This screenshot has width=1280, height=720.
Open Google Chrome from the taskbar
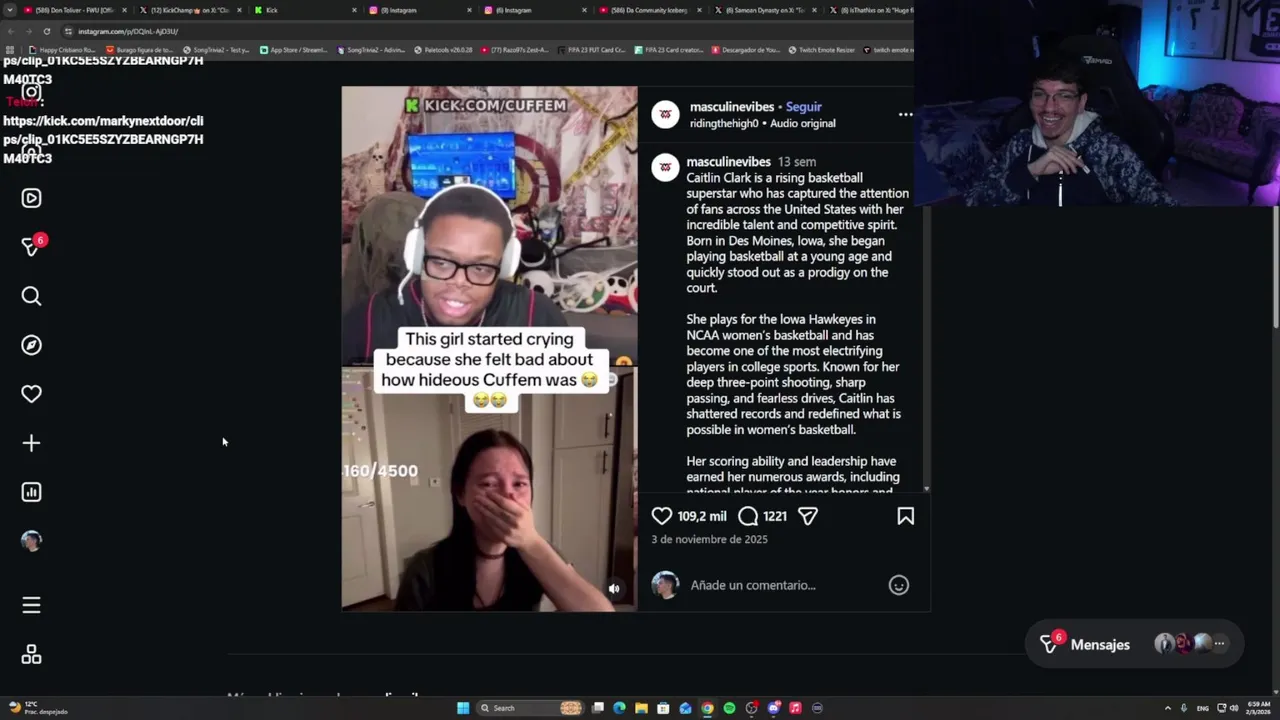(x=707, y=708)
